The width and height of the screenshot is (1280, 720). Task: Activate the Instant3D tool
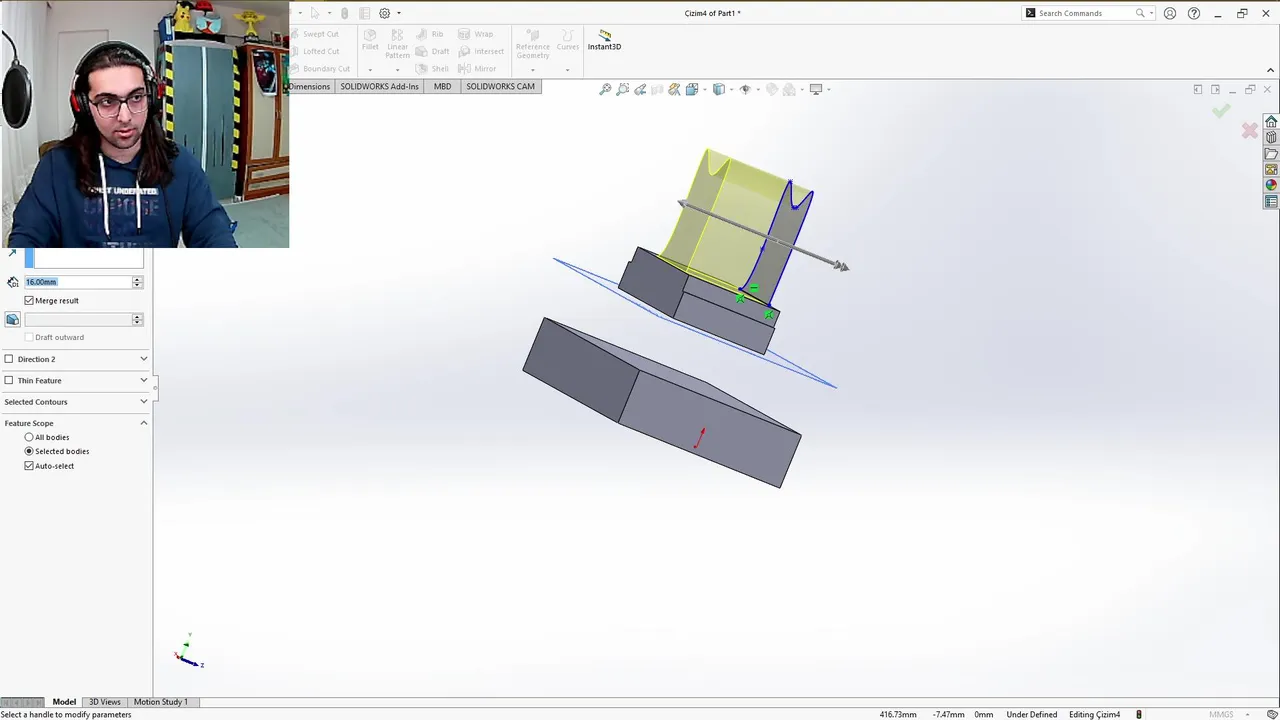tap(604, 40)
